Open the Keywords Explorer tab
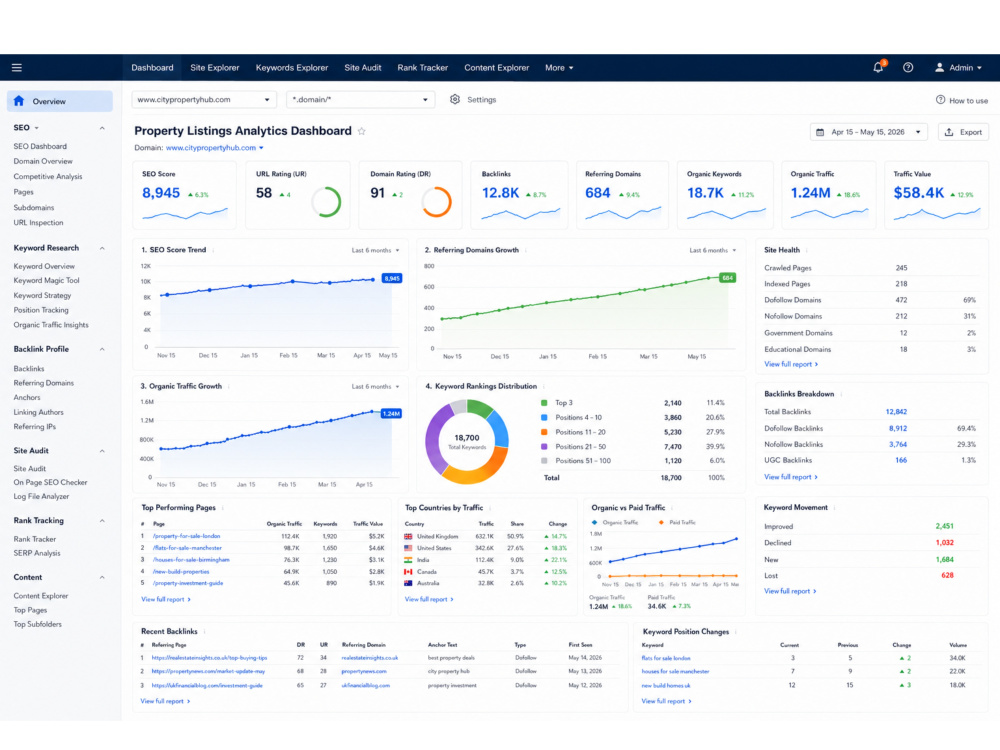This screenshot has height=750, width=1000. pyautogui.click(x=292, y=68)
